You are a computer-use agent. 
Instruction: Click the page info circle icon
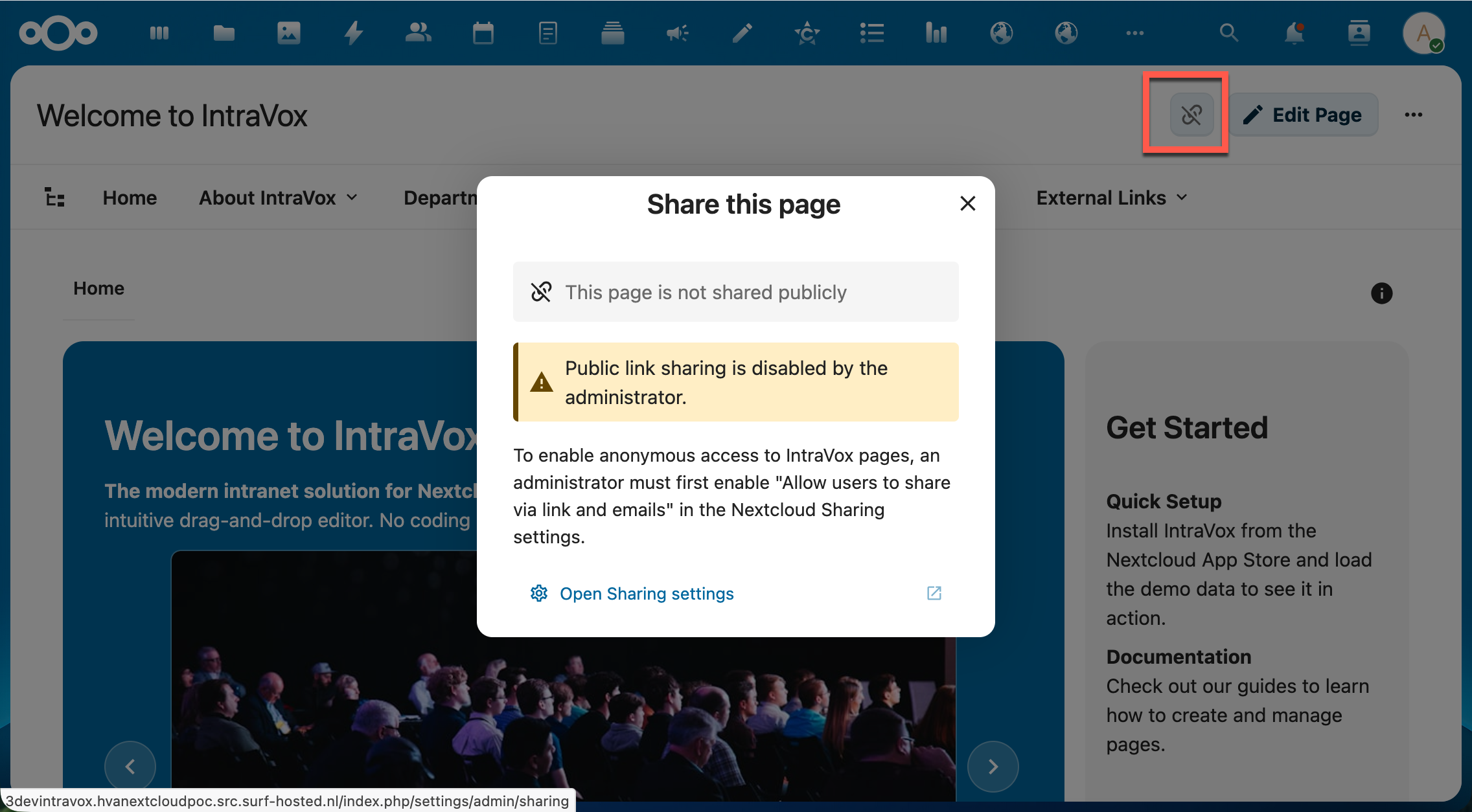[x=1381, y=293]
